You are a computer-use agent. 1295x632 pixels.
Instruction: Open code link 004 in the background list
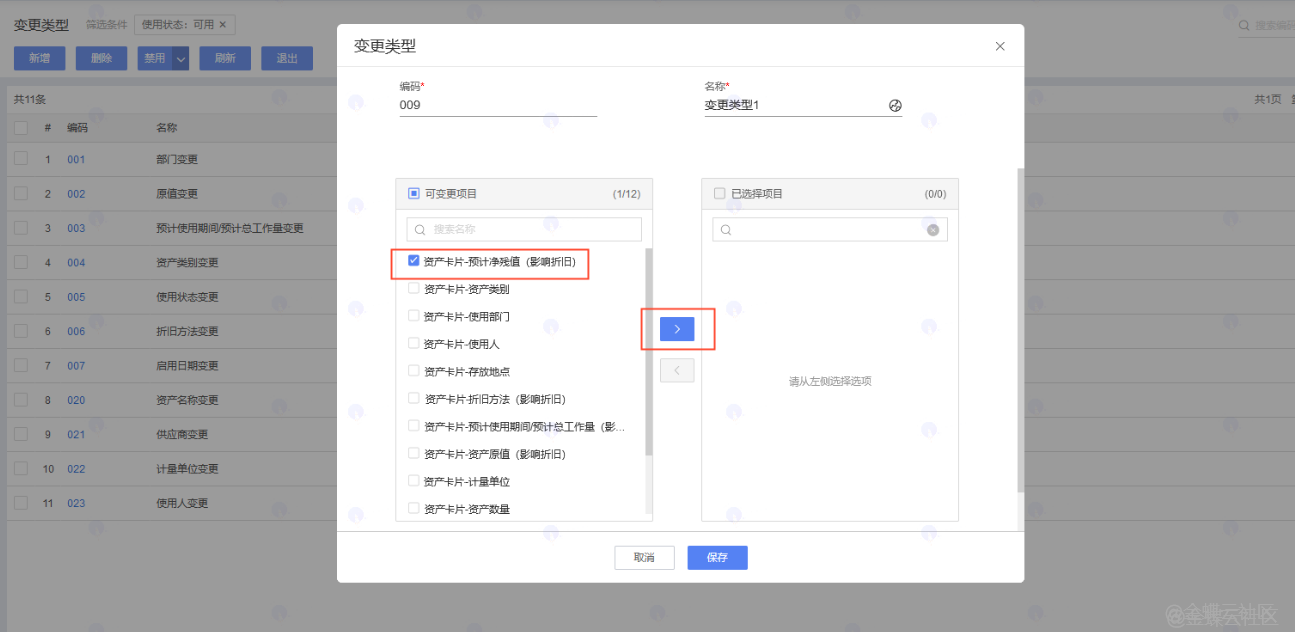tap(76, 263)
